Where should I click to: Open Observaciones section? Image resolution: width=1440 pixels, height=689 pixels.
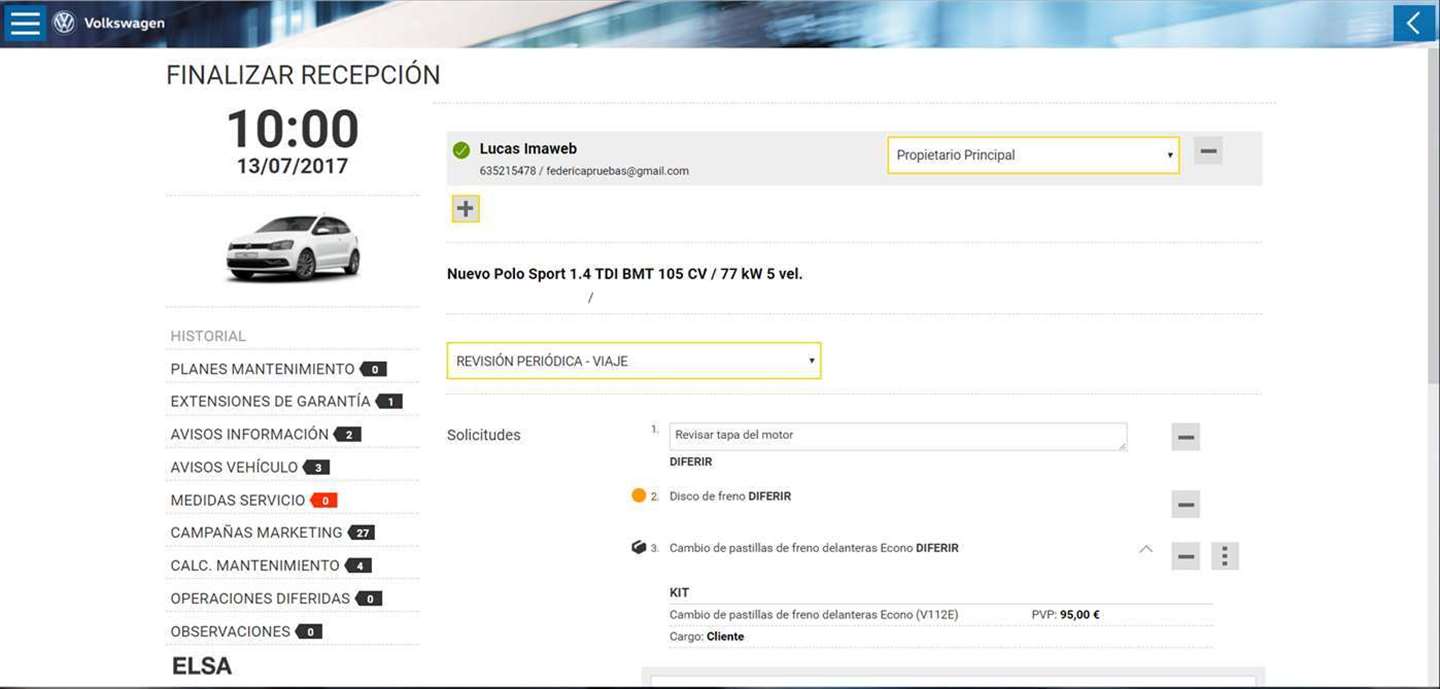230,632
